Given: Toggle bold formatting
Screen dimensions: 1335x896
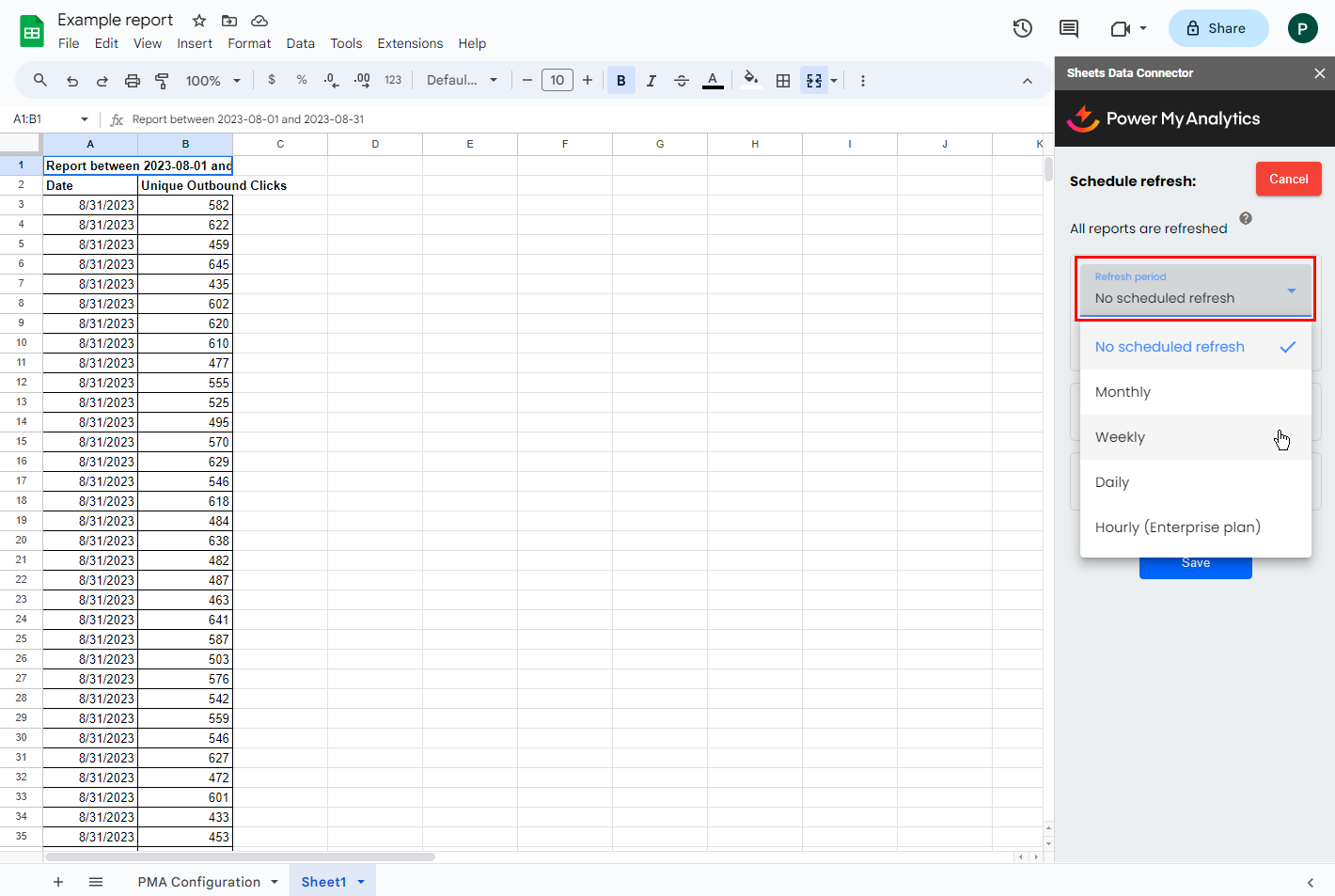Looking at the screenshot, I should click(x=620, y=81).
